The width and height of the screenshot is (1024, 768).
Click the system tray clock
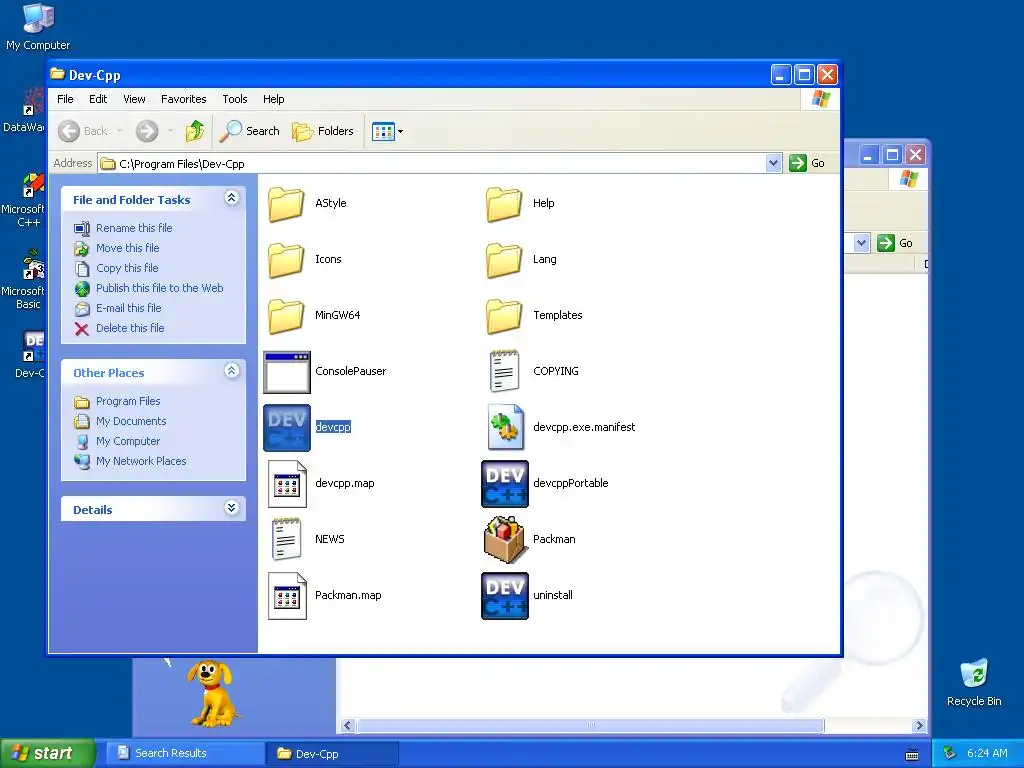pos(987,754)
